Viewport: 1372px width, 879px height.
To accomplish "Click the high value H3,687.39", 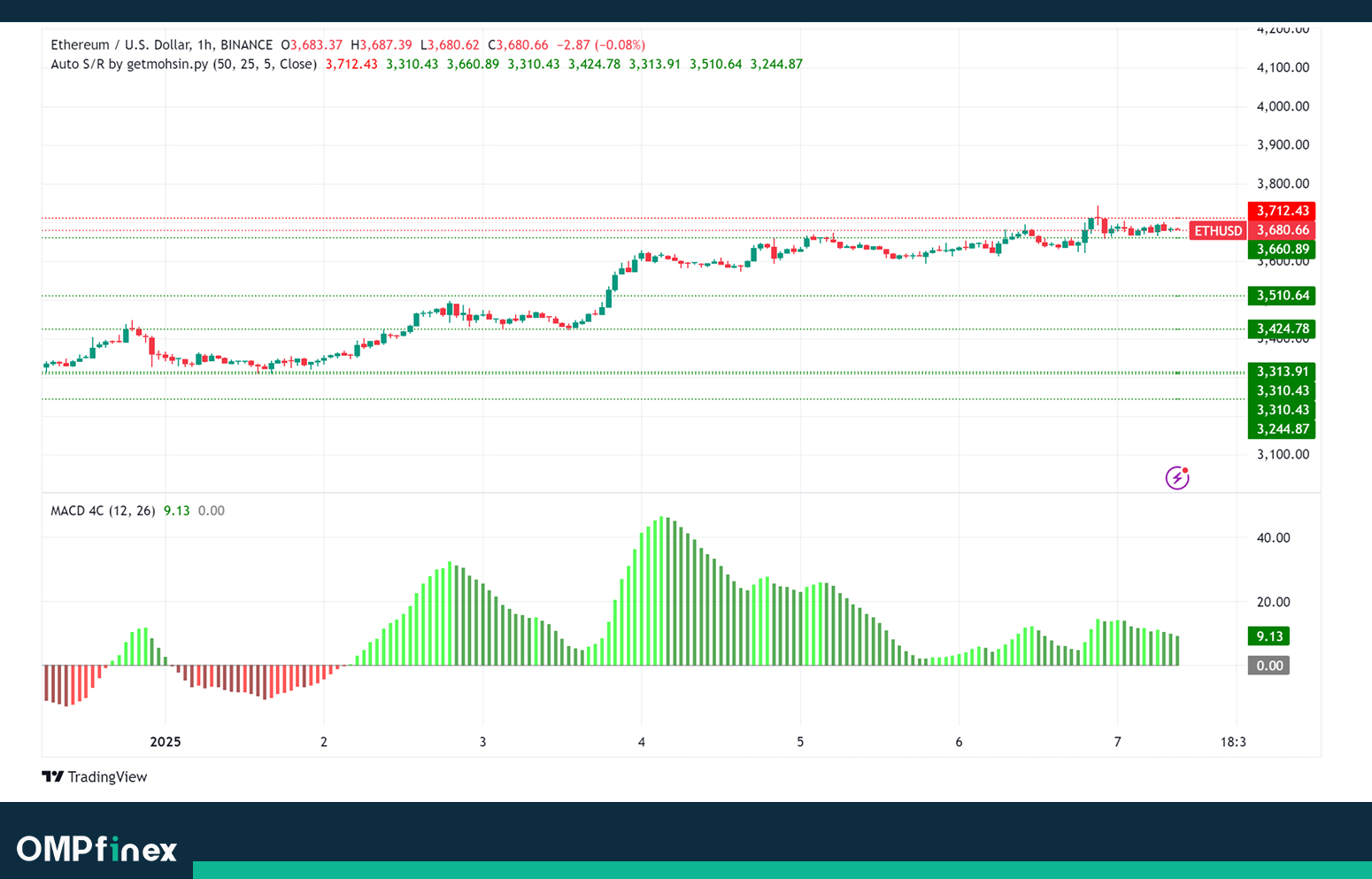I will tap(382, 44).
